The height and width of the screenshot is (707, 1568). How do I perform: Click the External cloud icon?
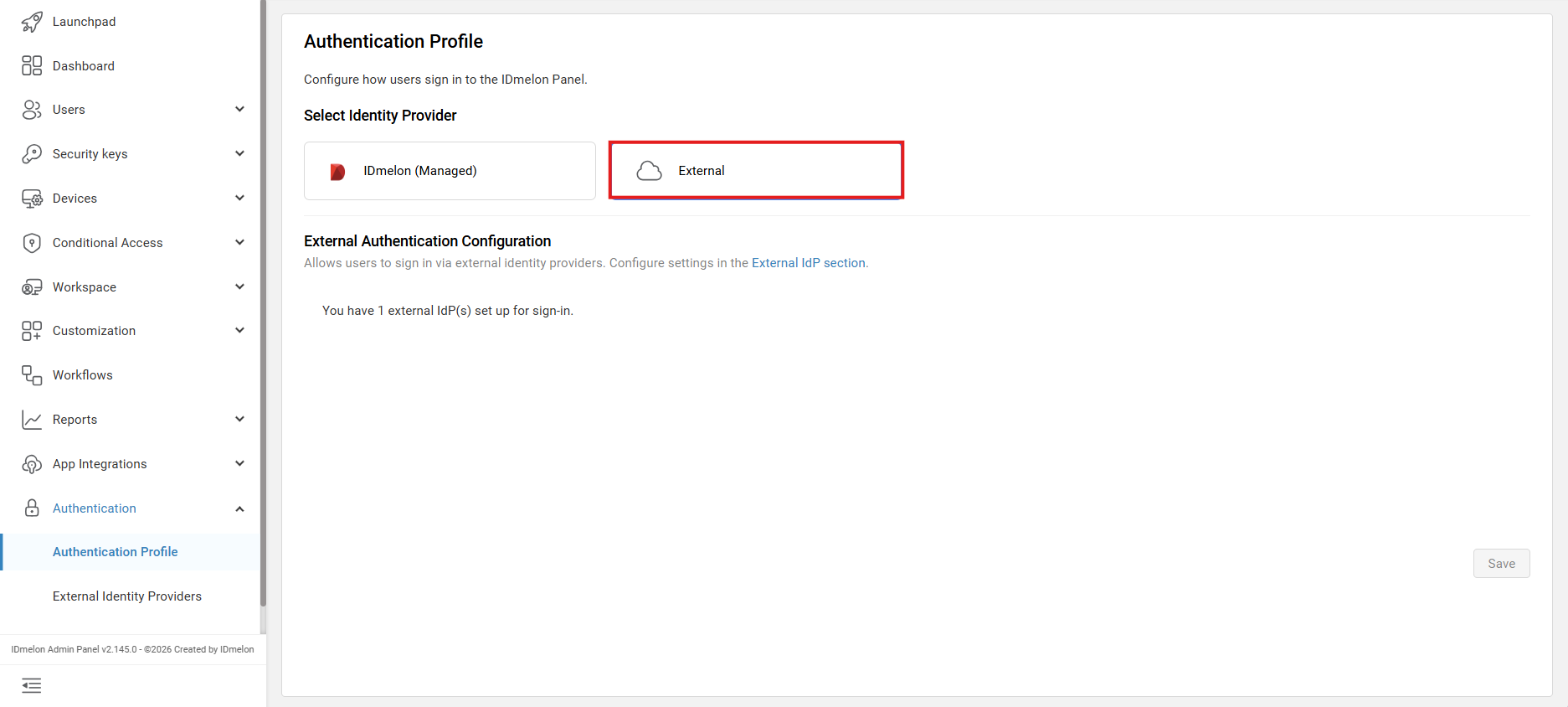click(x=650, y=171)
